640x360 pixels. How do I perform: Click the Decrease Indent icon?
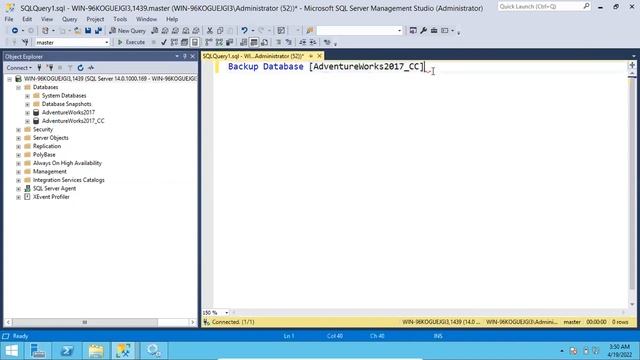pos(302,42)
